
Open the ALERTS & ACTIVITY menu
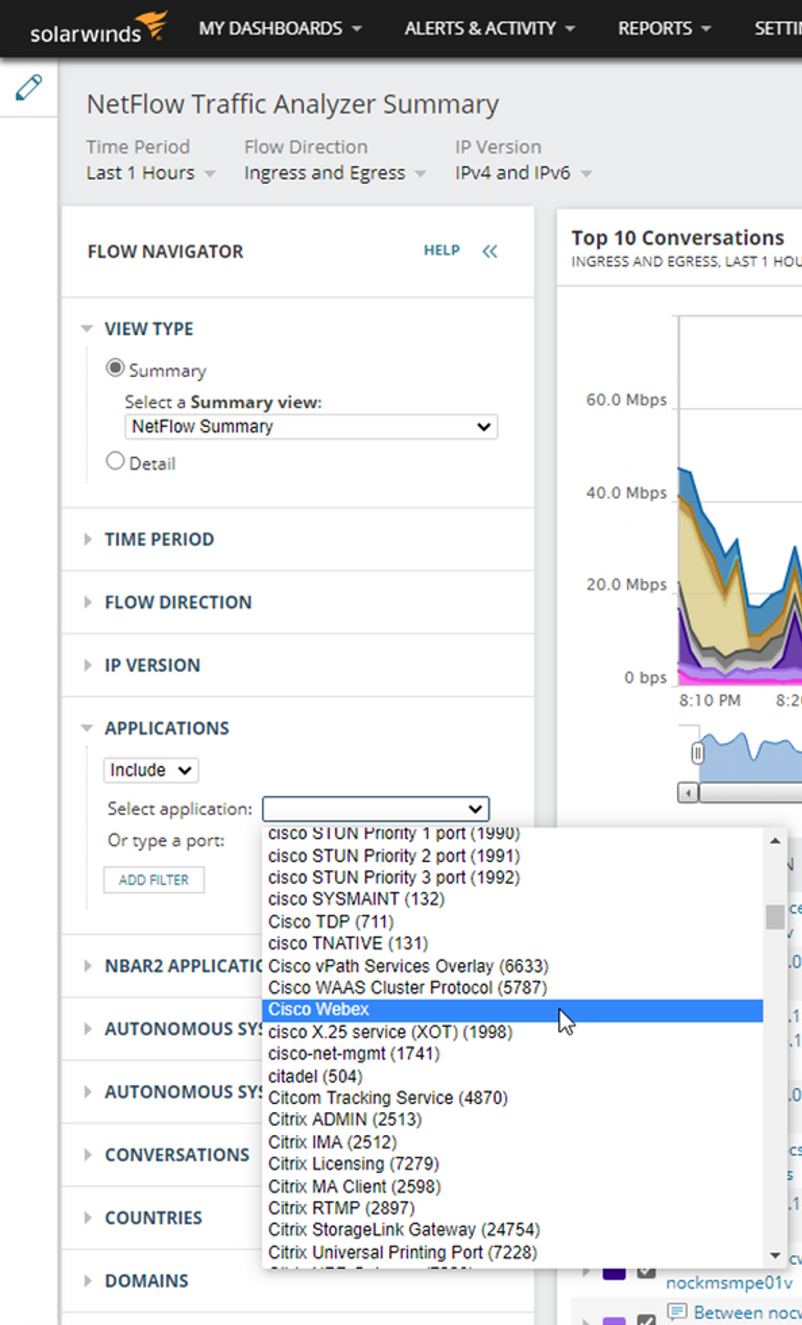point(490,29)
